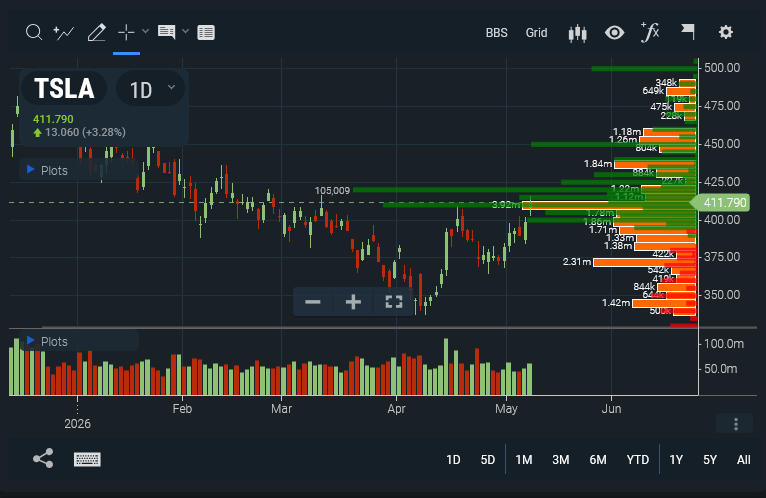Image resolution: width=766 pixels, height=498 pixels.
Task: Click the Feb date axis label
Action: tap(182, 409)
